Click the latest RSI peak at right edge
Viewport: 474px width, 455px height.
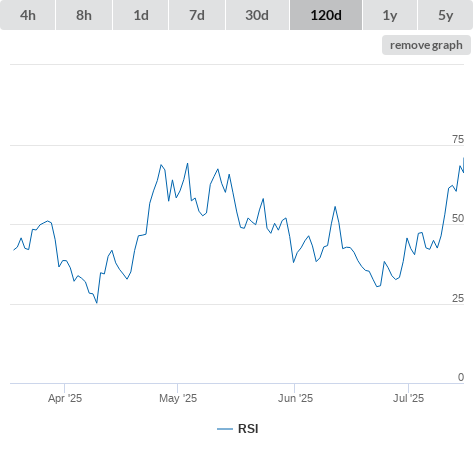463,158
